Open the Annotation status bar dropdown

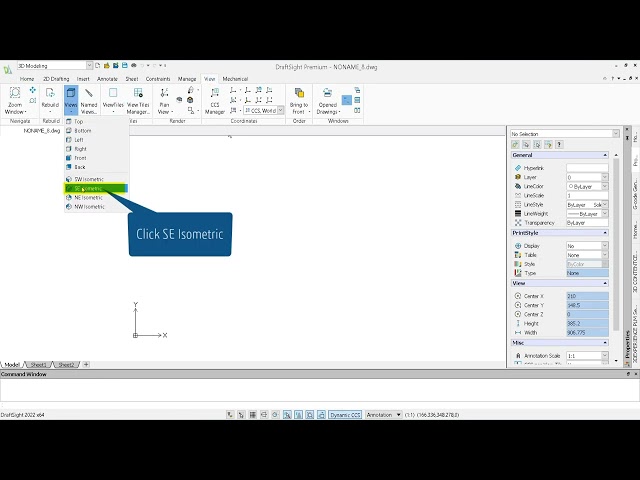pos(384,415)
